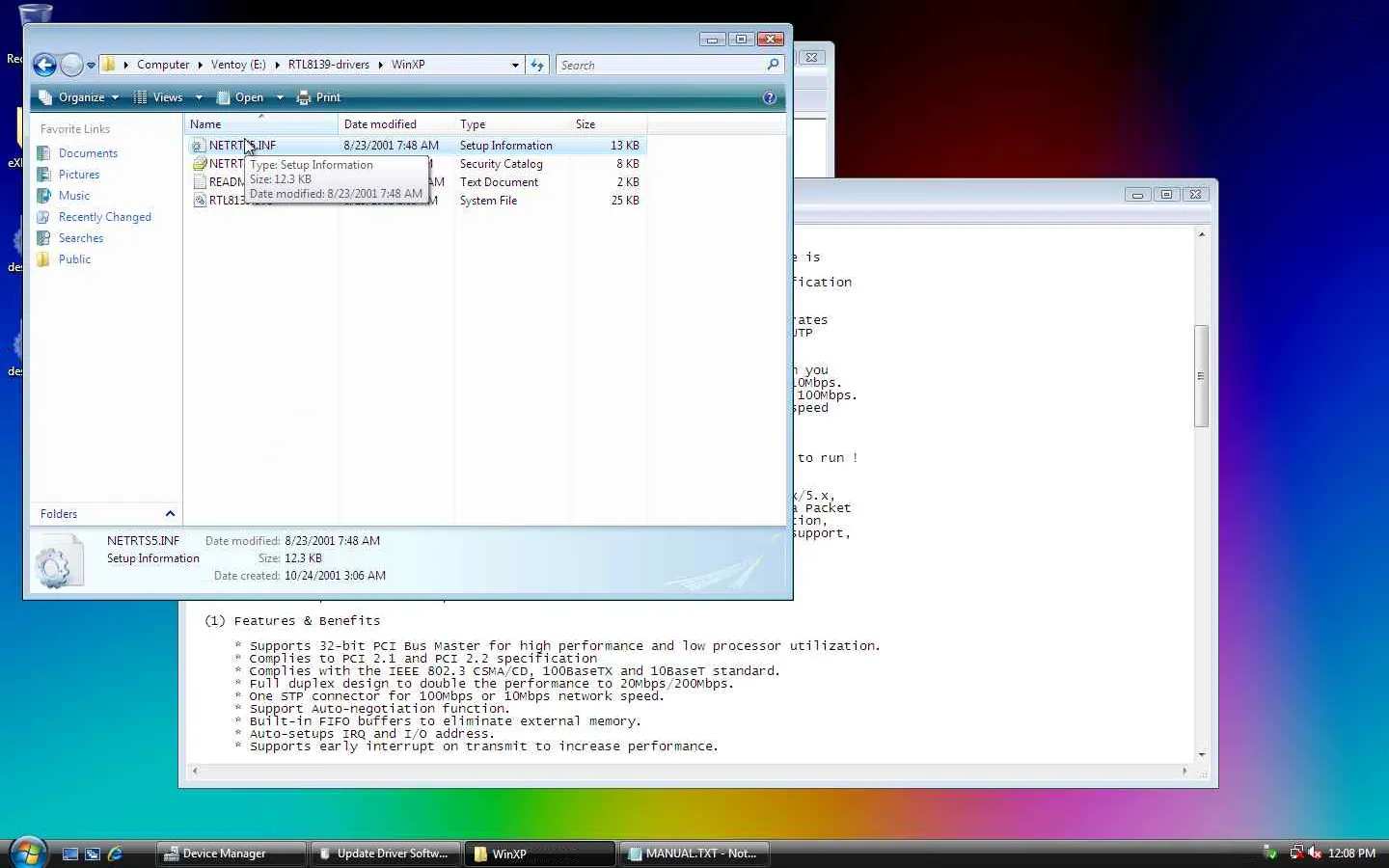The image size is (1389, 868).
Task: Switch to MANUAL.TXT Notepad taskbar button
Action: pyautogui.click(x=694, y=854)
